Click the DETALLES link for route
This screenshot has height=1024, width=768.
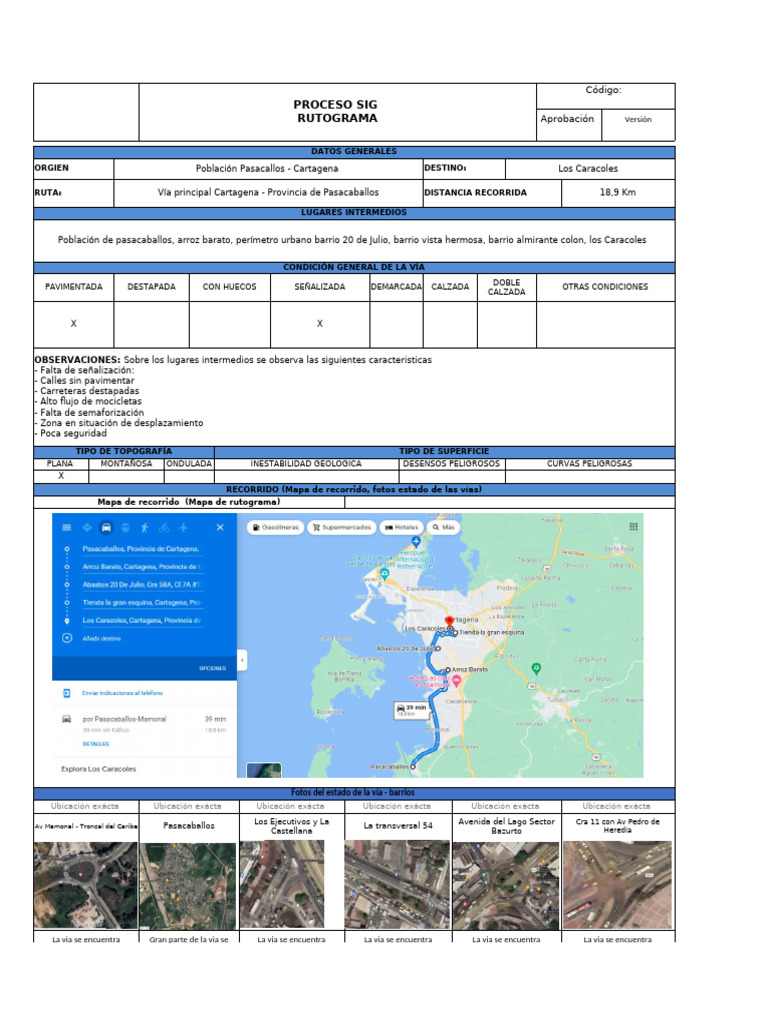tap(95, 744)
